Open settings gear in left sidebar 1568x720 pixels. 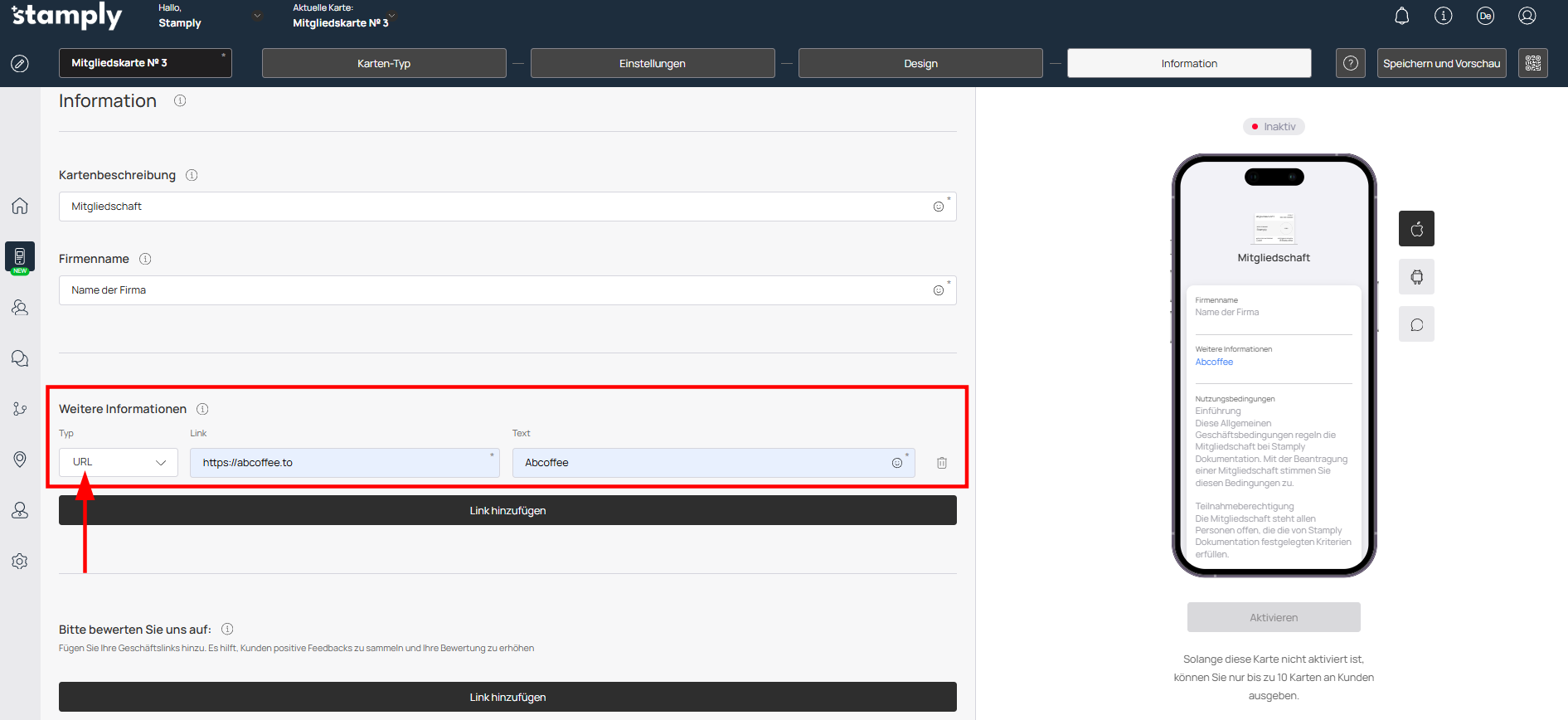pos(20,562)
